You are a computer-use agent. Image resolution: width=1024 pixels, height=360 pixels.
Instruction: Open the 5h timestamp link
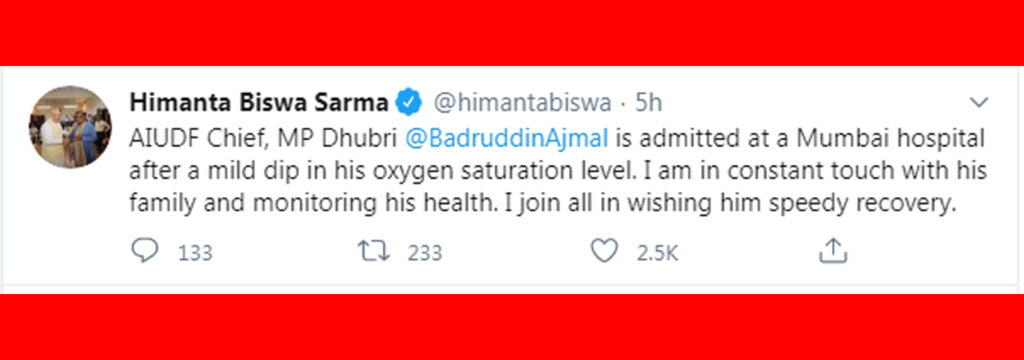(648, 103)
